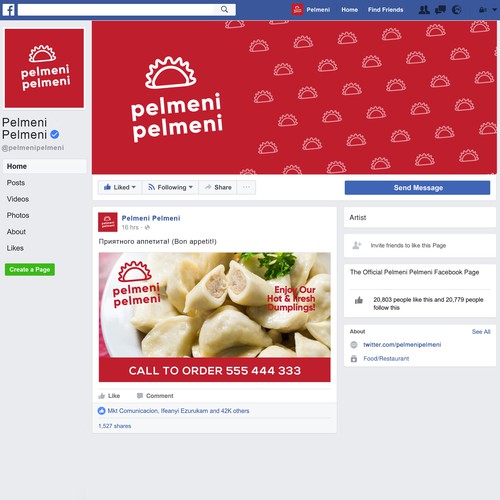Click the Facebook logo icon
500x500 pixels.
9,10
